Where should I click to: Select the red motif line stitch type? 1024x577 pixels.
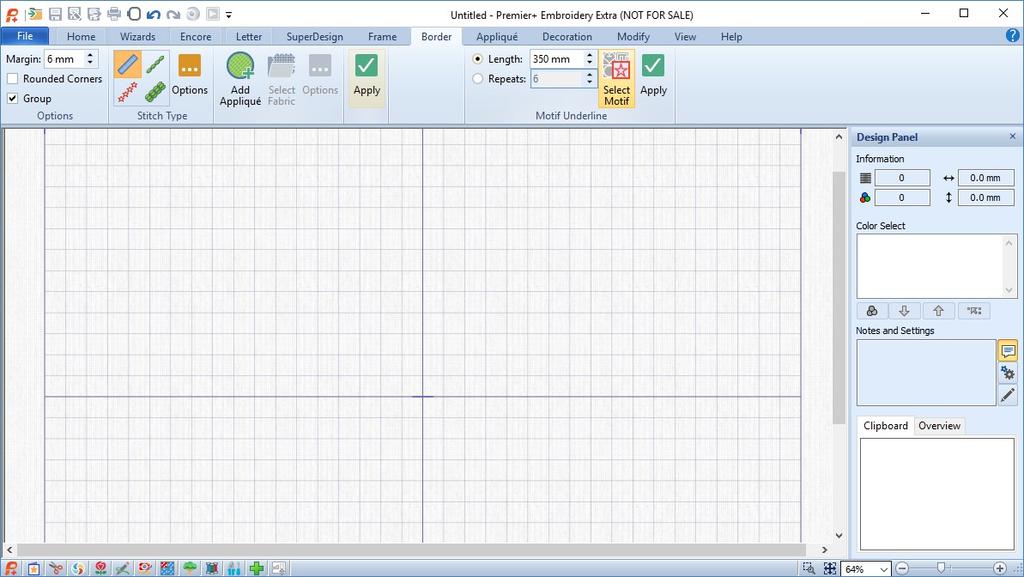(x=127, y=92)
